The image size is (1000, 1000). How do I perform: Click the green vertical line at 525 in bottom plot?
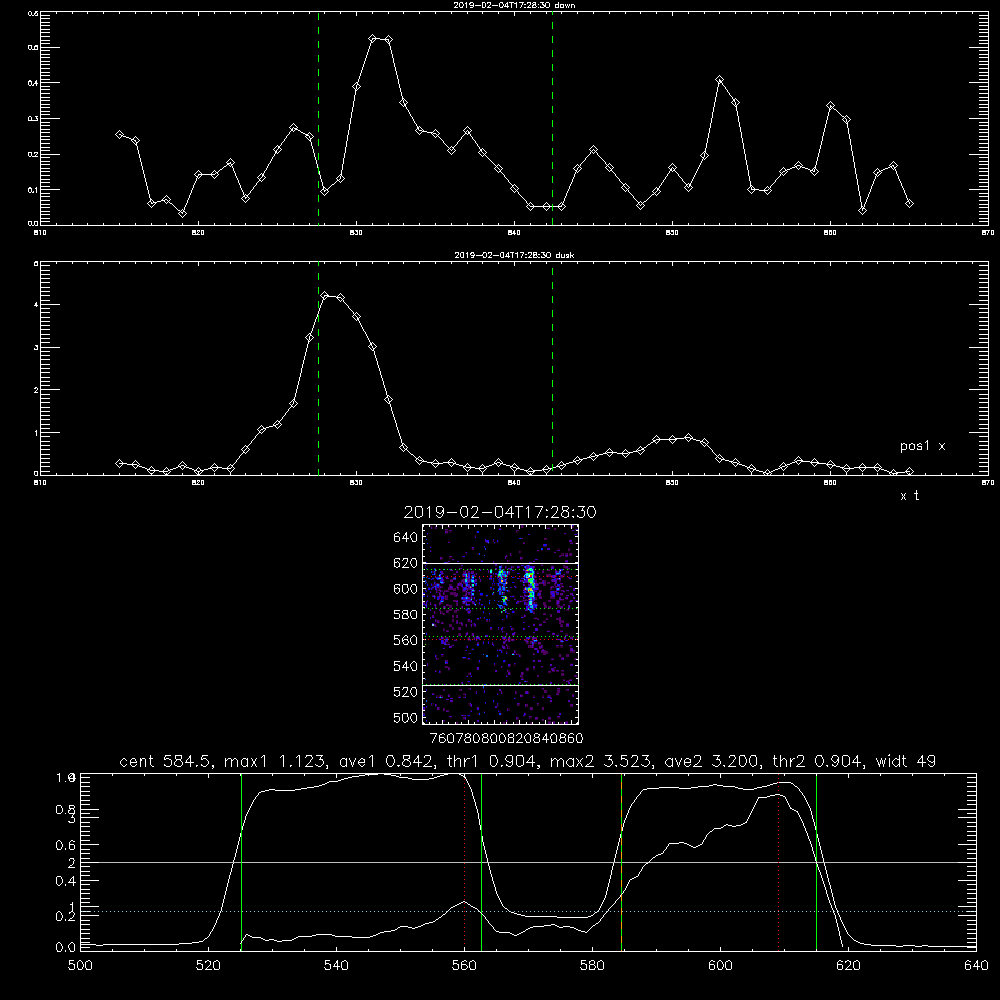pos(241,862)
